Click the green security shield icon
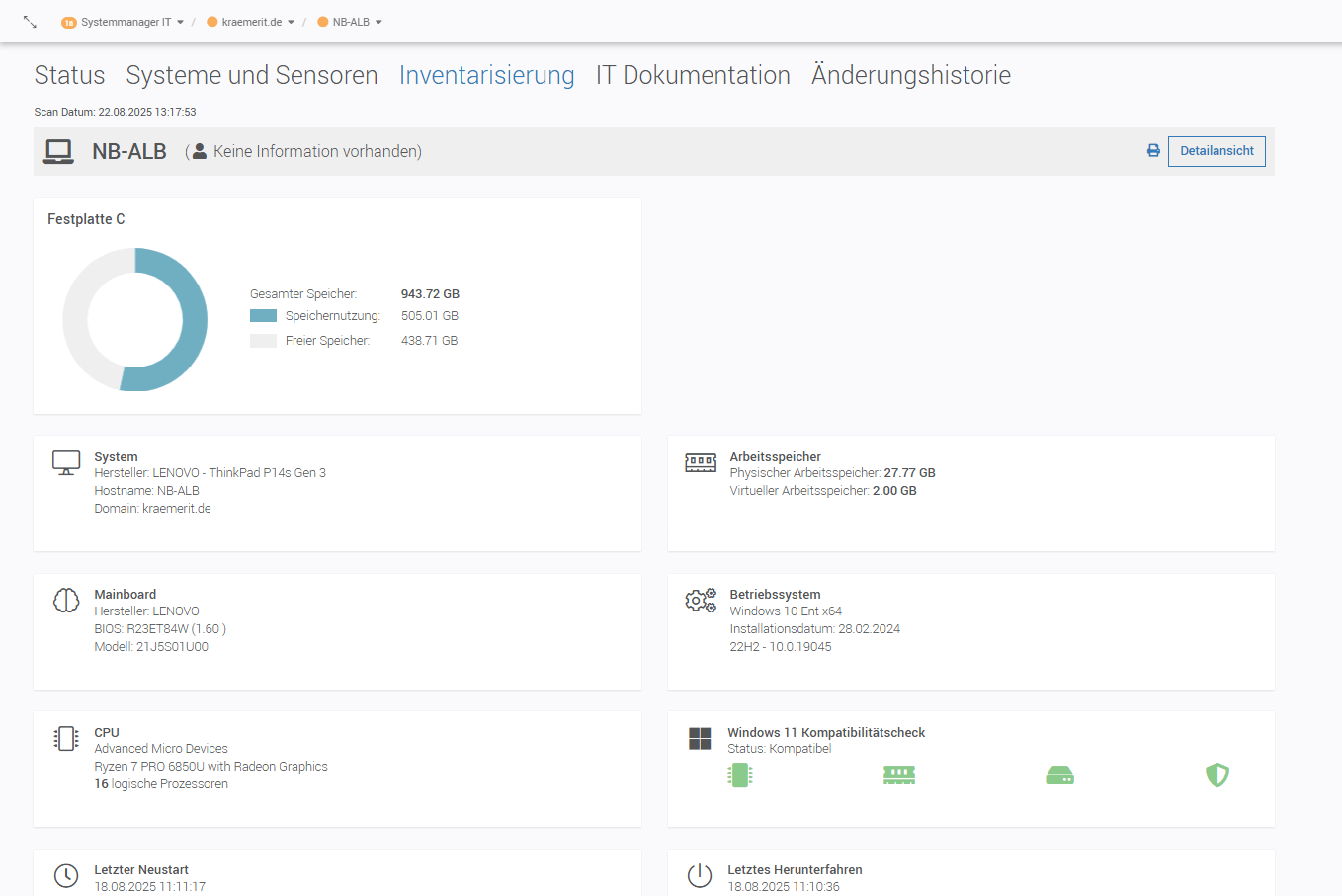Viewport: 1342px width, 896px height. [1216, 775]
